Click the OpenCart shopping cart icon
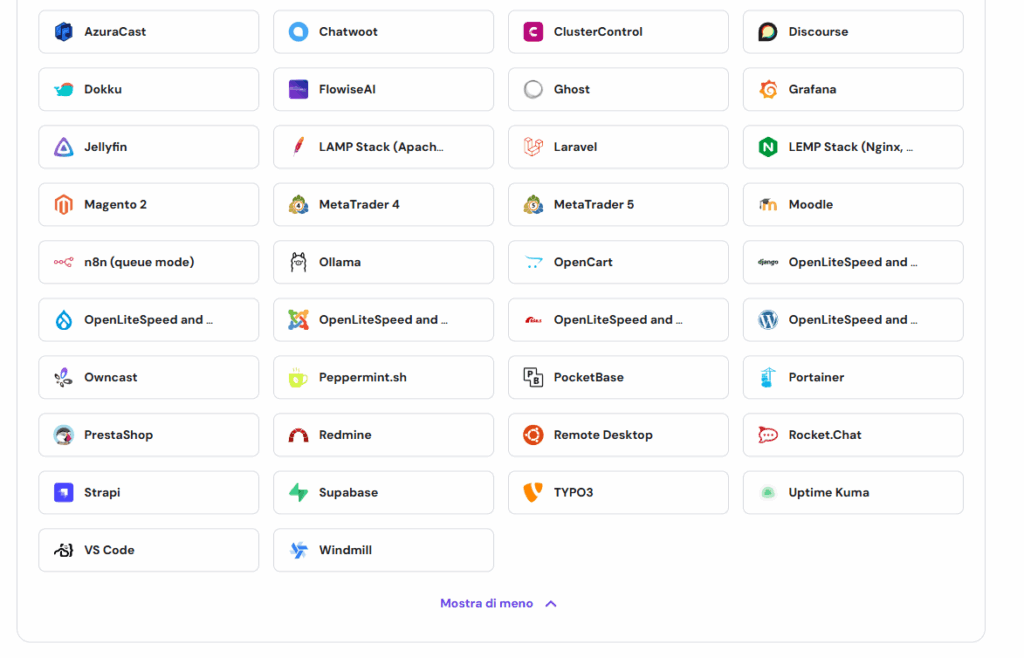Viewport: 1024px width, 658px height. point(533,262)
